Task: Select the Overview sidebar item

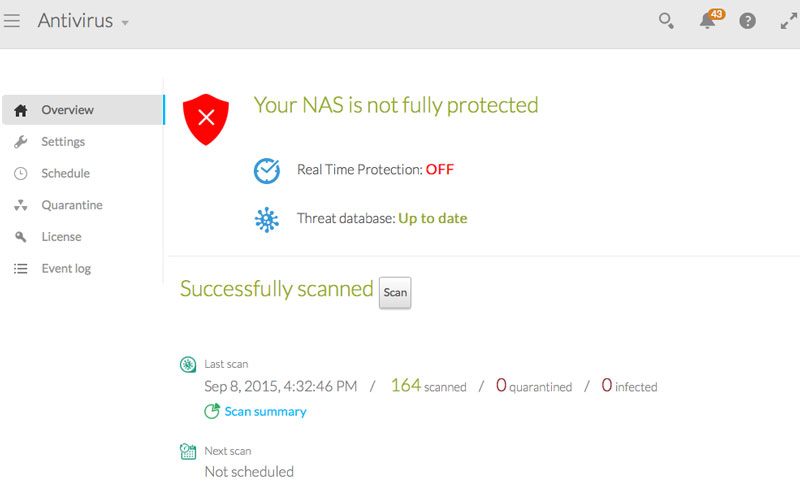Action: (x=83, y=110)
